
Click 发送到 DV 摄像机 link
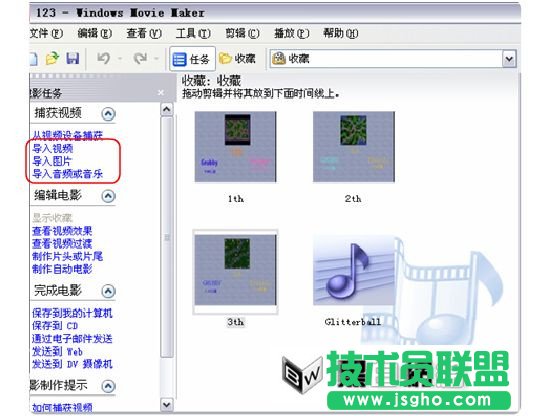pos(72,364)
